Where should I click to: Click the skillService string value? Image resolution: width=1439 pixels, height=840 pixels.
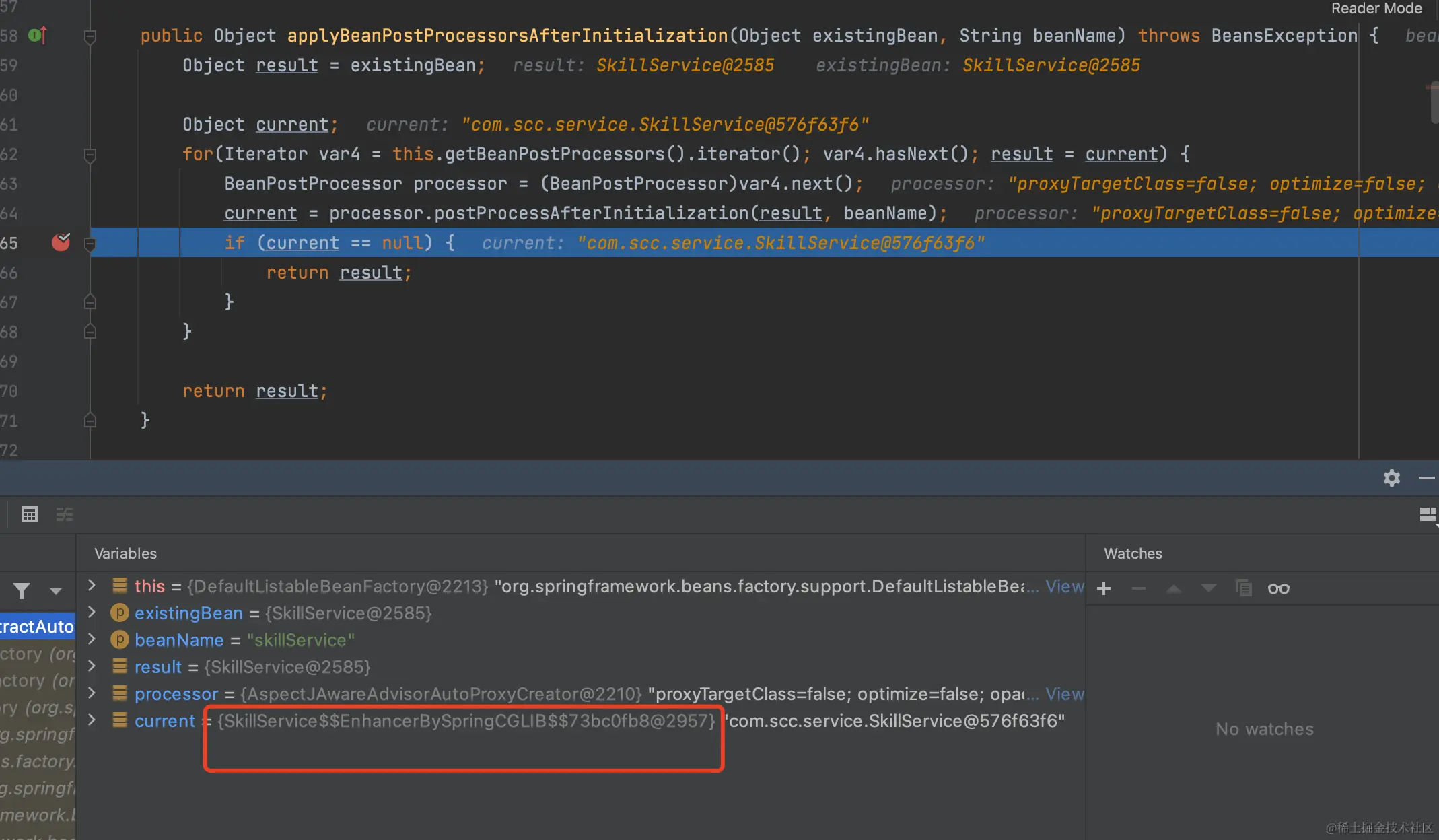pyautogui.click(x=301, y=640)
